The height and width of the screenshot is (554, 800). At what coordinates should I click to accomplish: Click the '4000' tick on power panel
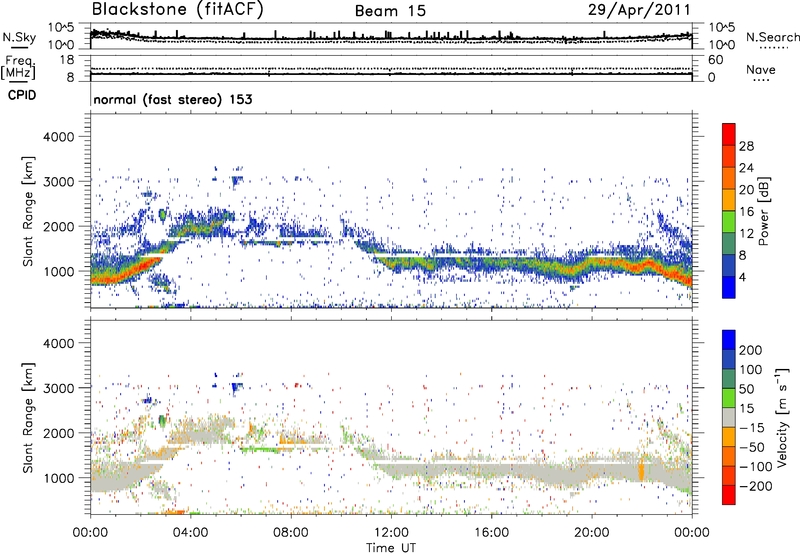[x=59, y=137]
